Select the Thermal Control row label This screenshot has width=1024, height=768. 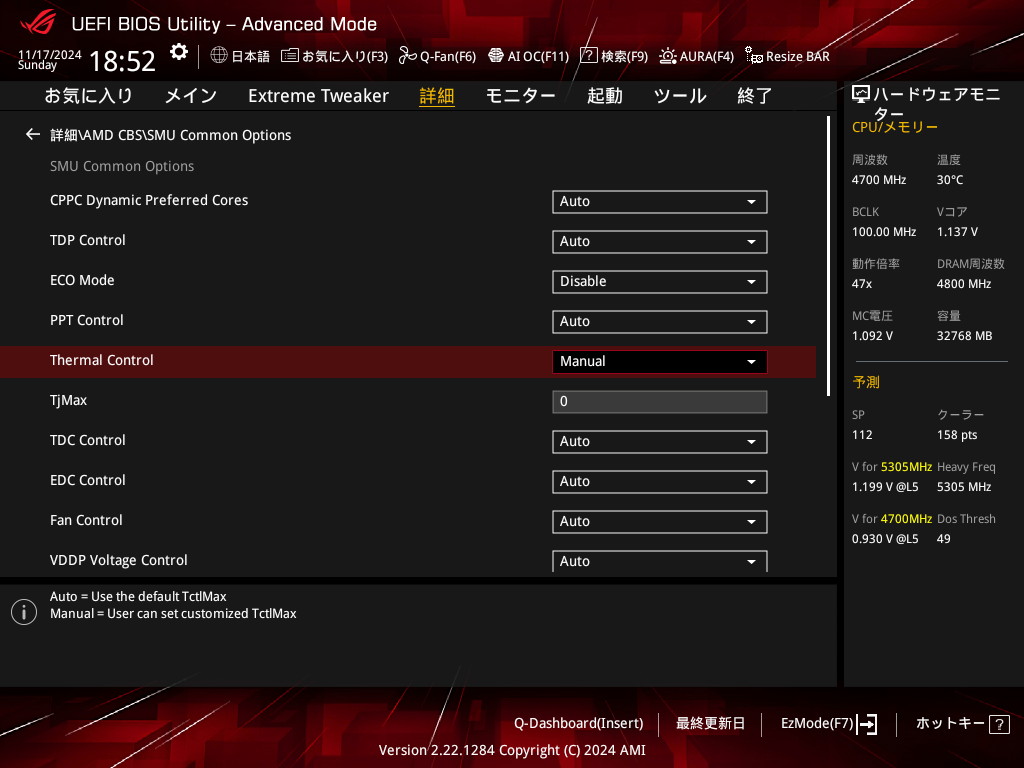102,360
